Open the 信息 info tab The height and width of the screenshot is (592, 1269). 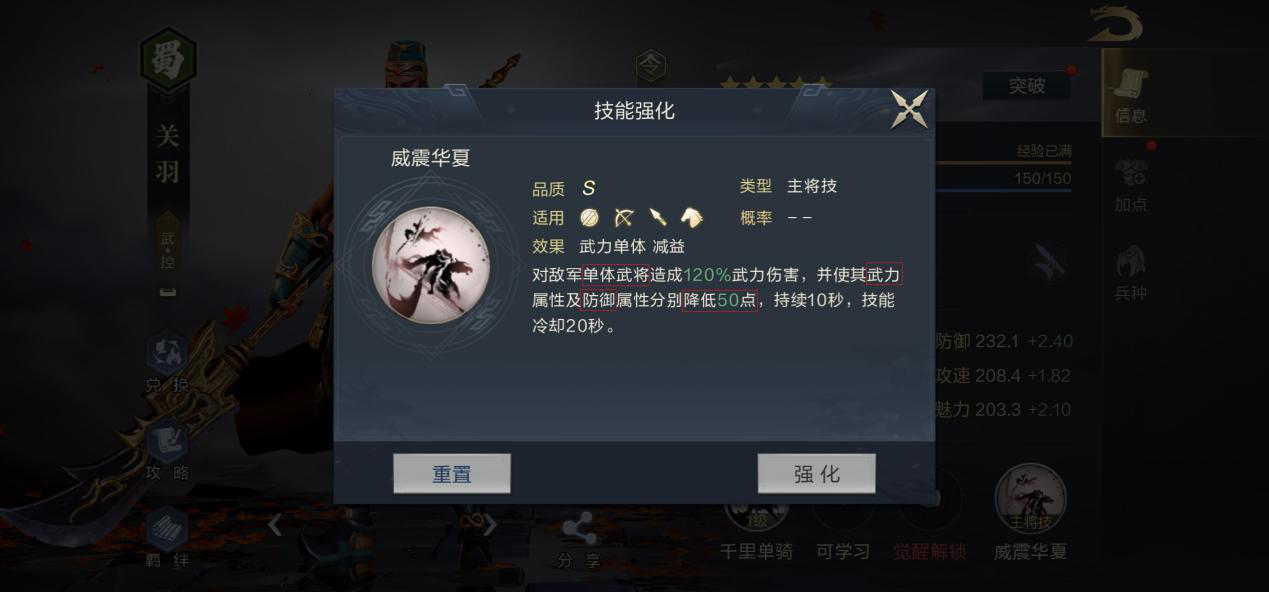pos(1131,97)
